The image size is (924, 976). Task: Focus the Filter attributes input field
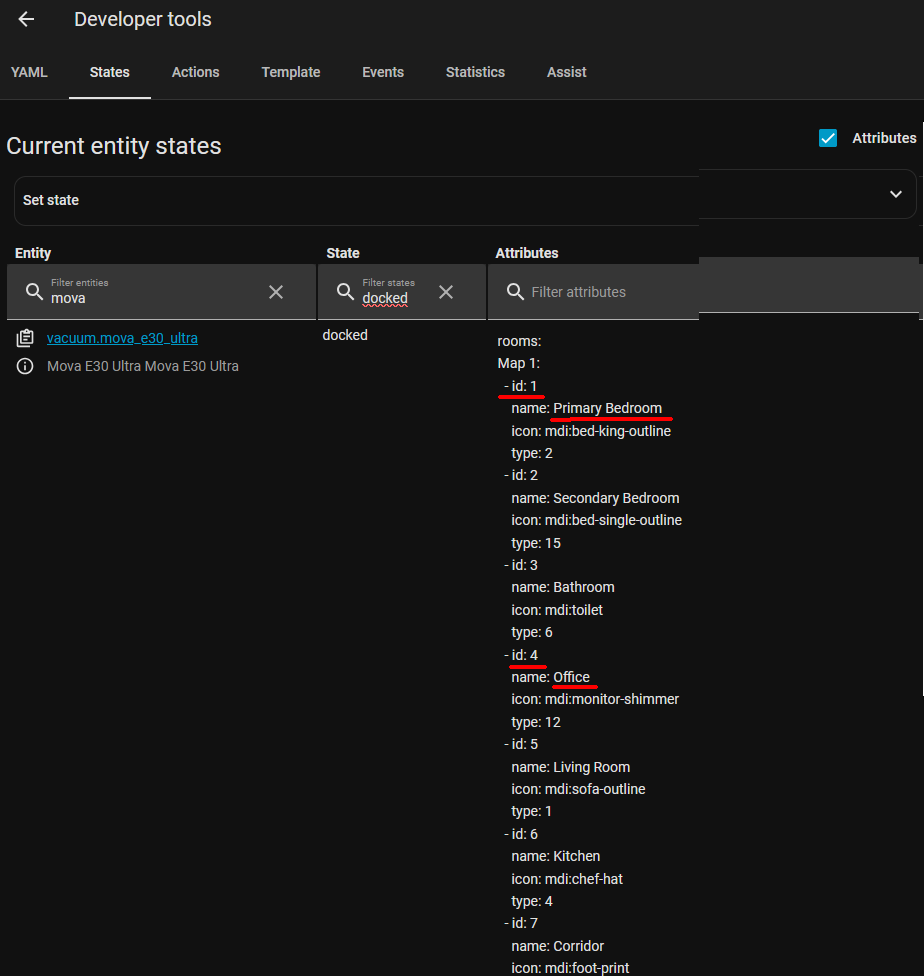pos(610,292)
